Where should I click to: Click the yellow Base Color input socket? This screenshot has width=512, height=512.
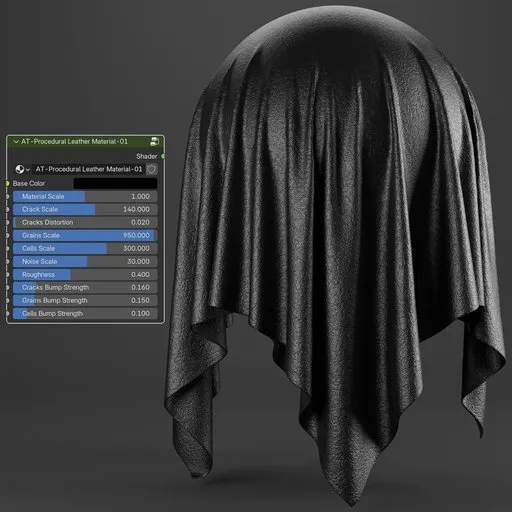click(x=7, y=183)
